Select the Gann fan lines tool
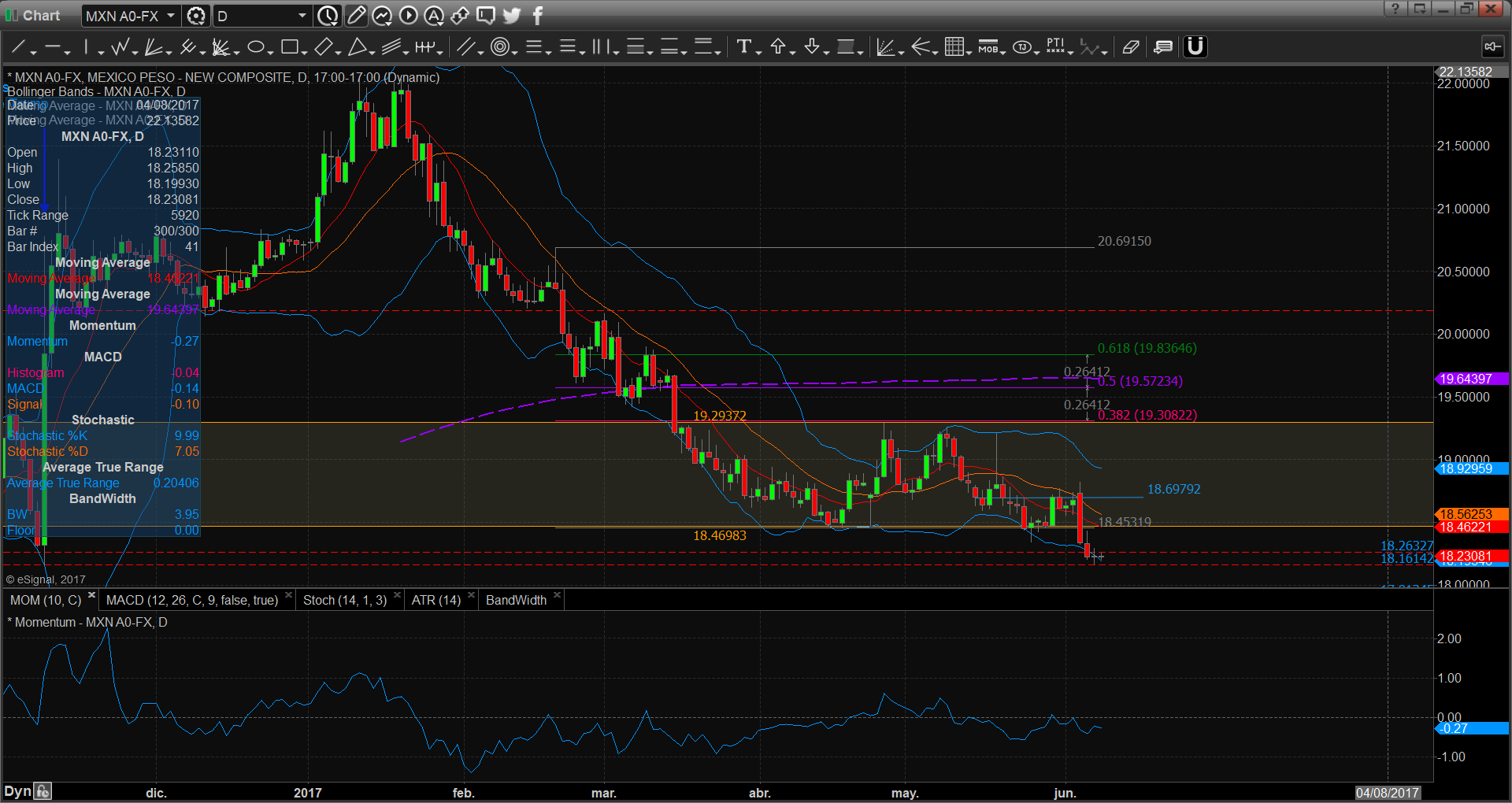Viewport: 1512px width, 803px height. (154, 47)
